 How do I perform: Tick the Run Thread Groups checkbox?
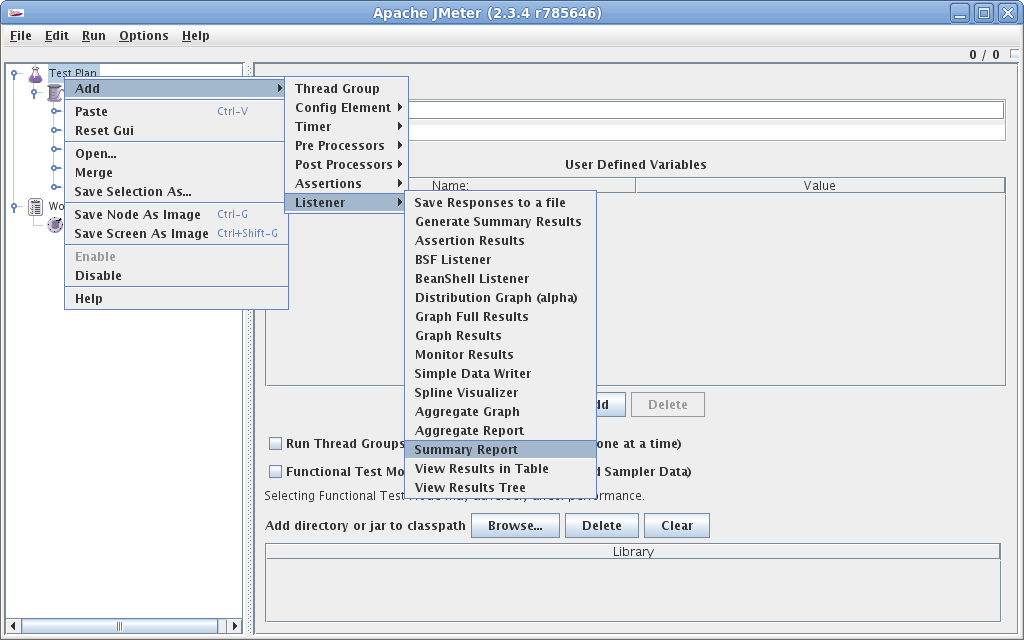click(276, 444)
